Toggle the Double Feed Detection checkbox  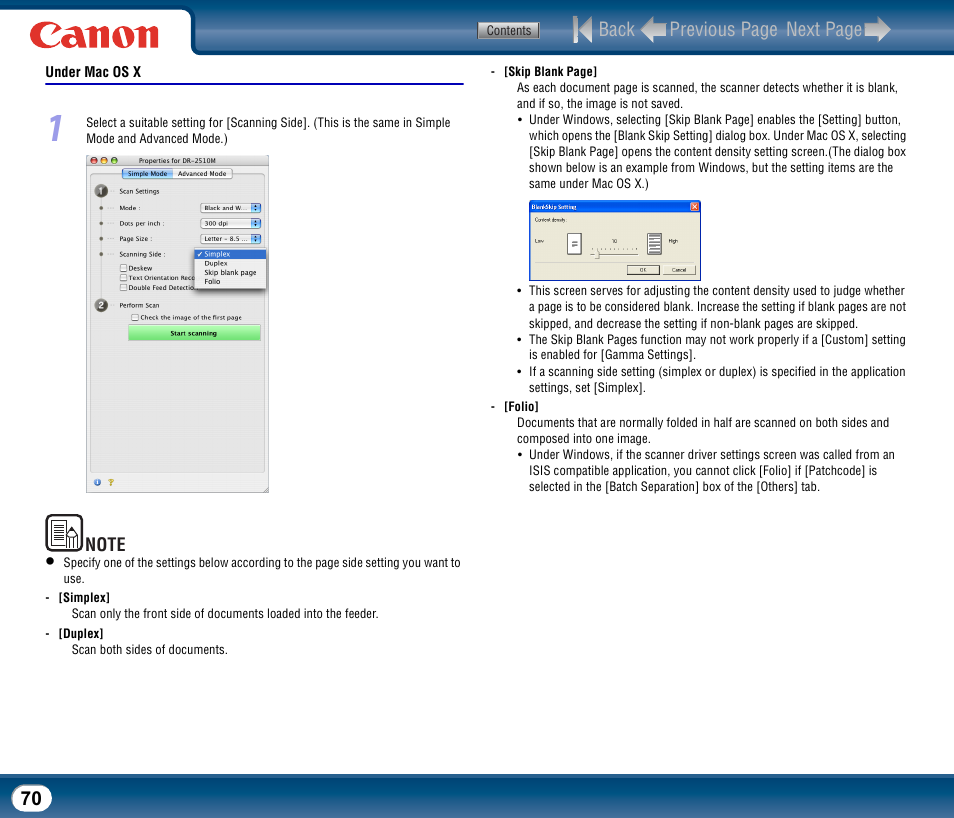(124, 287)
